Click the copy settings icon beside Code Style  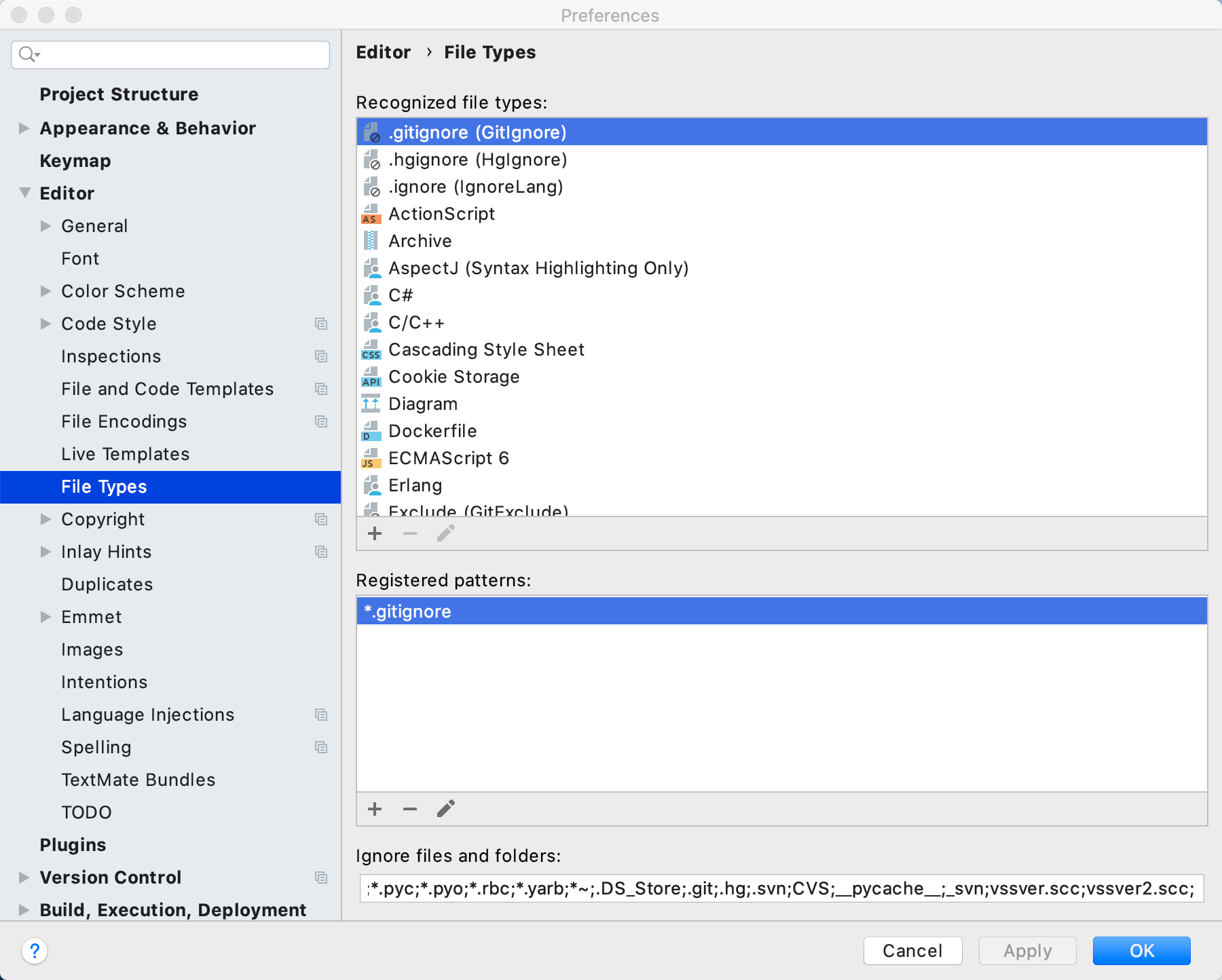click(321, 324)
